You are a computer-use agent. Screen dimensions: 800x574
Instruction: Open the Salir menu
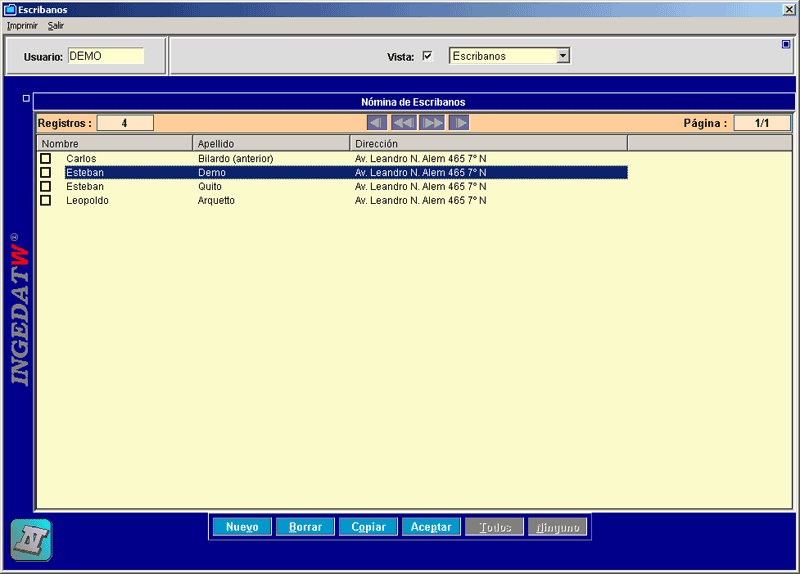pos(56,26)
